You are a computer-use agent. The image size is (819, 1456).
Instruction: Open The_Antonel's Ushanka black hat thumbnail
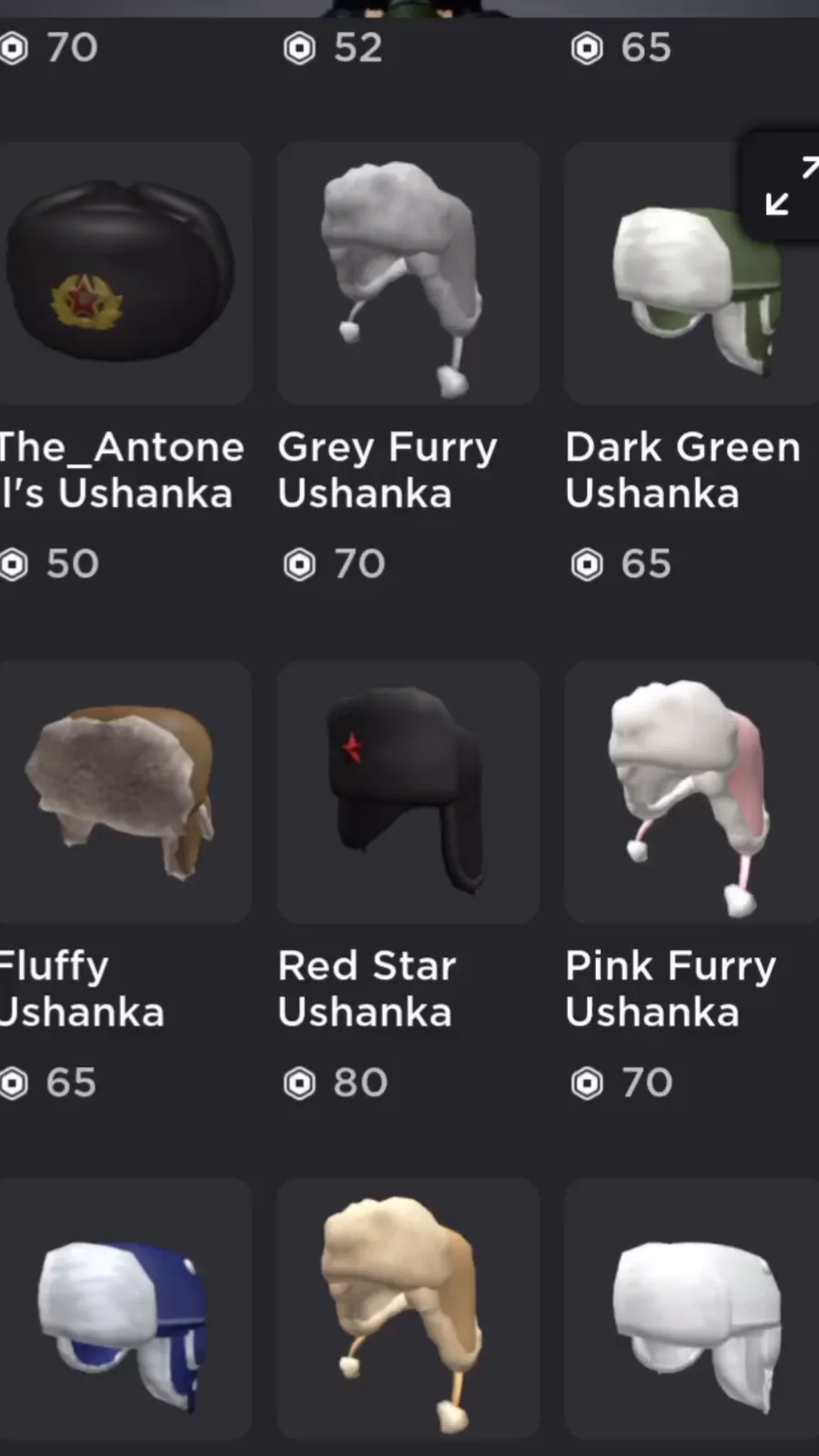pos(125,273)
